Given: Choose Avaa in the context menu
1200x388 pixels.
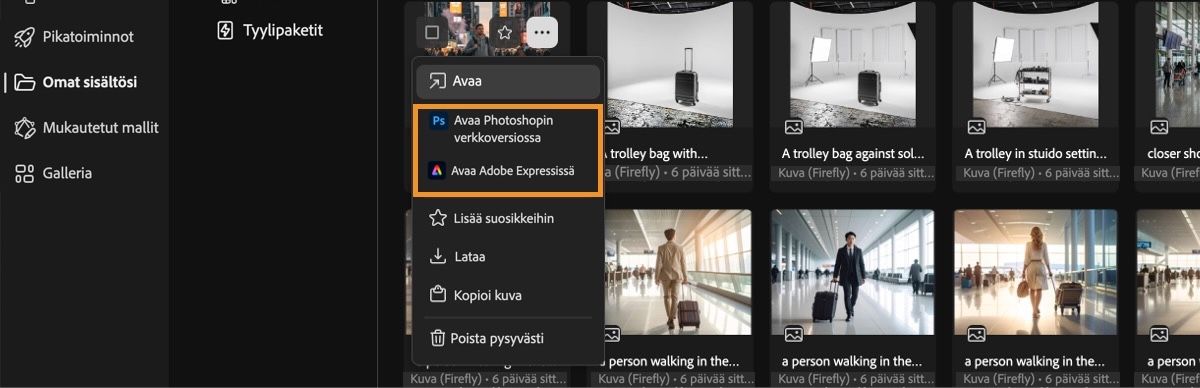Looking at the screenshot, I should [508, 81].
